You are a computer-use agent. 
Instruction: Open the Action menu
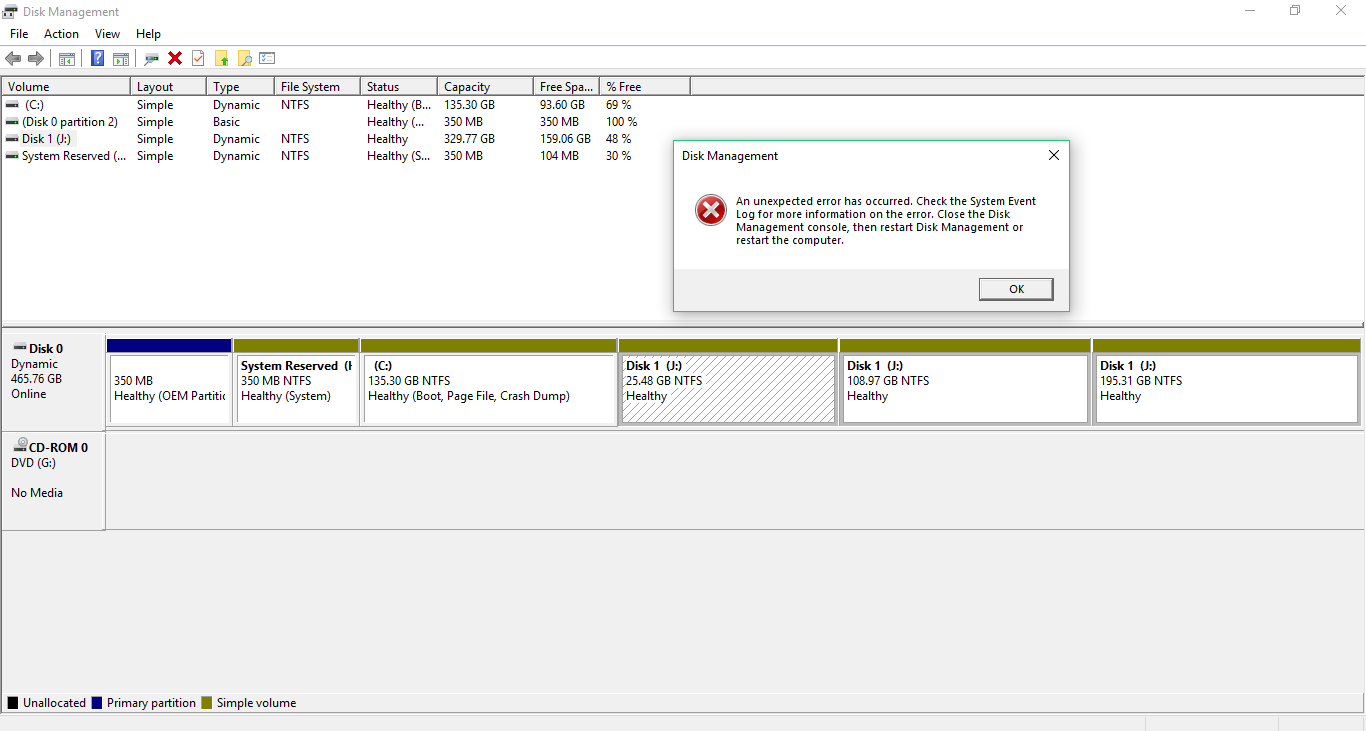(x=61, y=34)
